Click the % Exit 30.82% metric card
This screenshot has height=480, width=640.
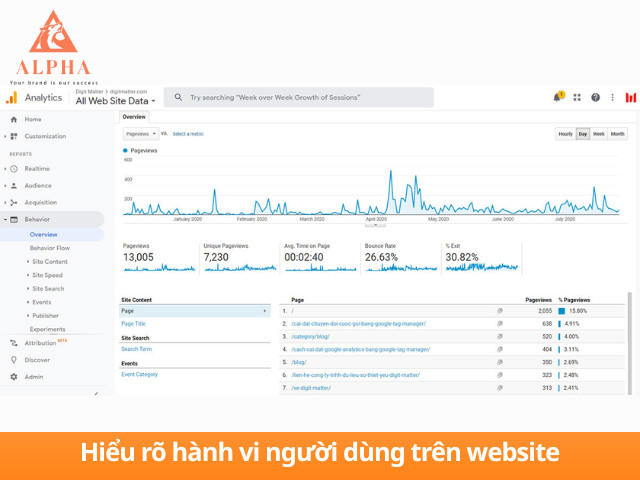[482, 258]
